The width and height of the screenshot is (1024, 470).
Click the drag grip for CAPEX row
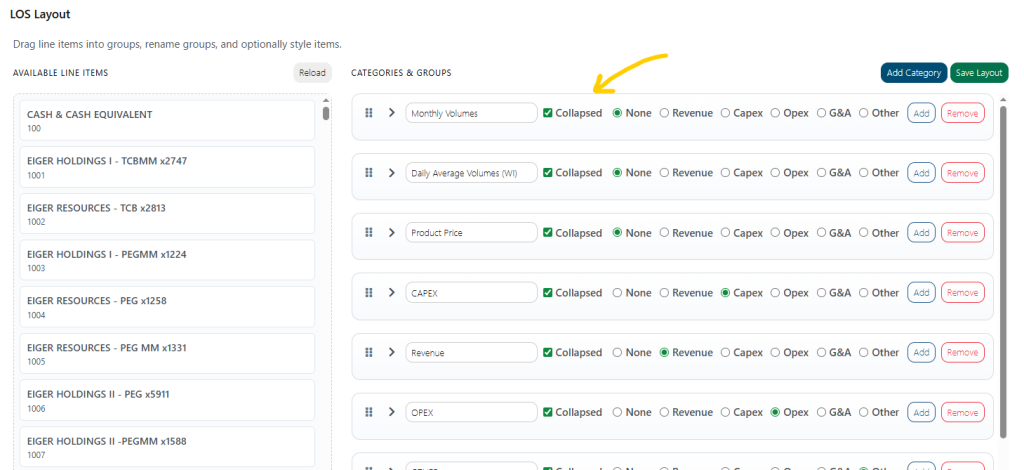[369, 293]
